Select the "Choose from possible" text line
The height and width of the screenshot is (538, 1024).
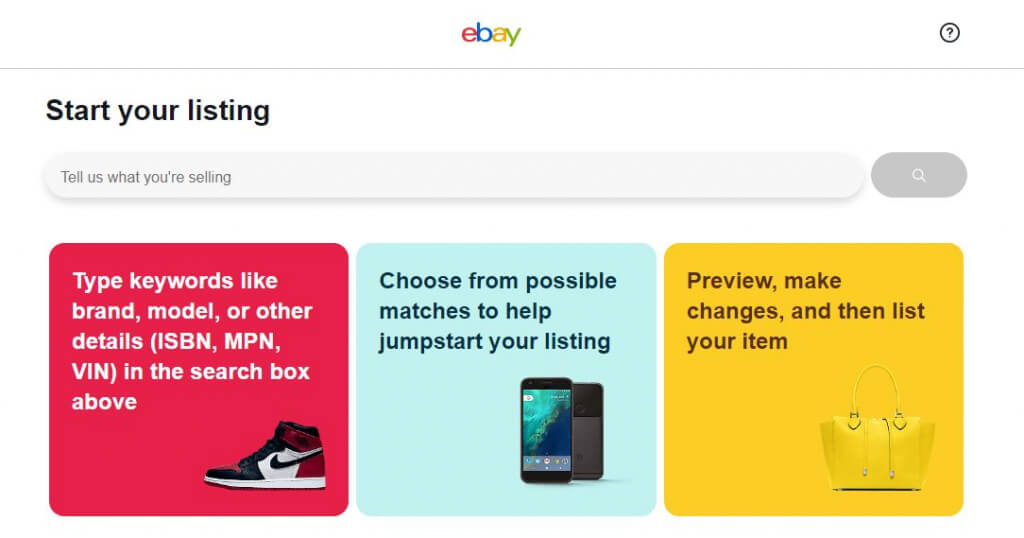(x=497, y=281)
